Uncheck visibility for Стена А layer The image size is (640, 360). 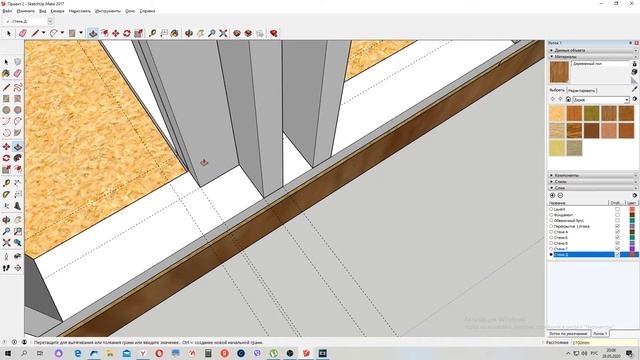tap(617, 232)
